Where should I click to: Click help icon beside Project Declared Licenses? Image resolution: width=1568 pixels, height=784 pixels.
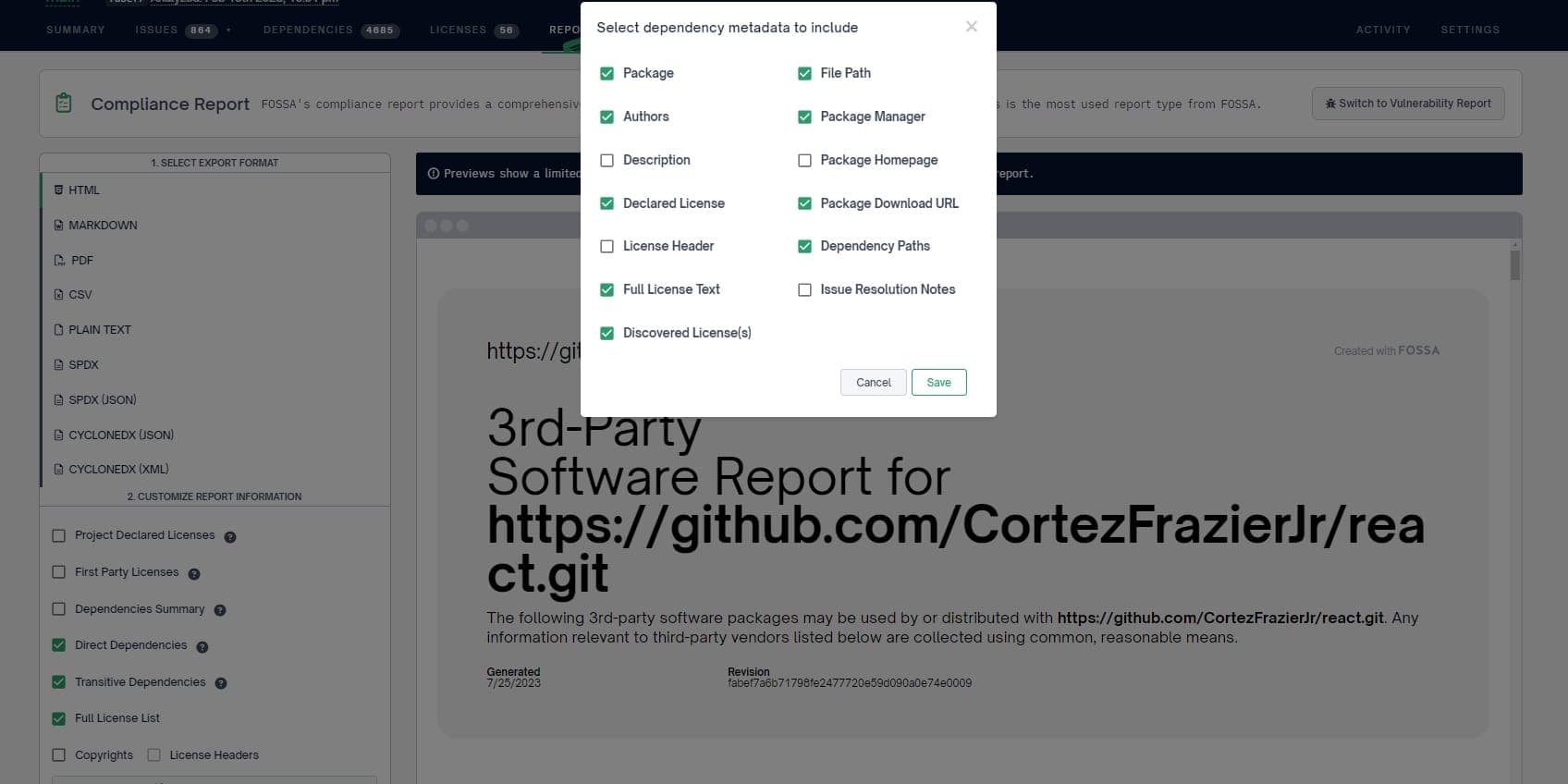point(230,537)
